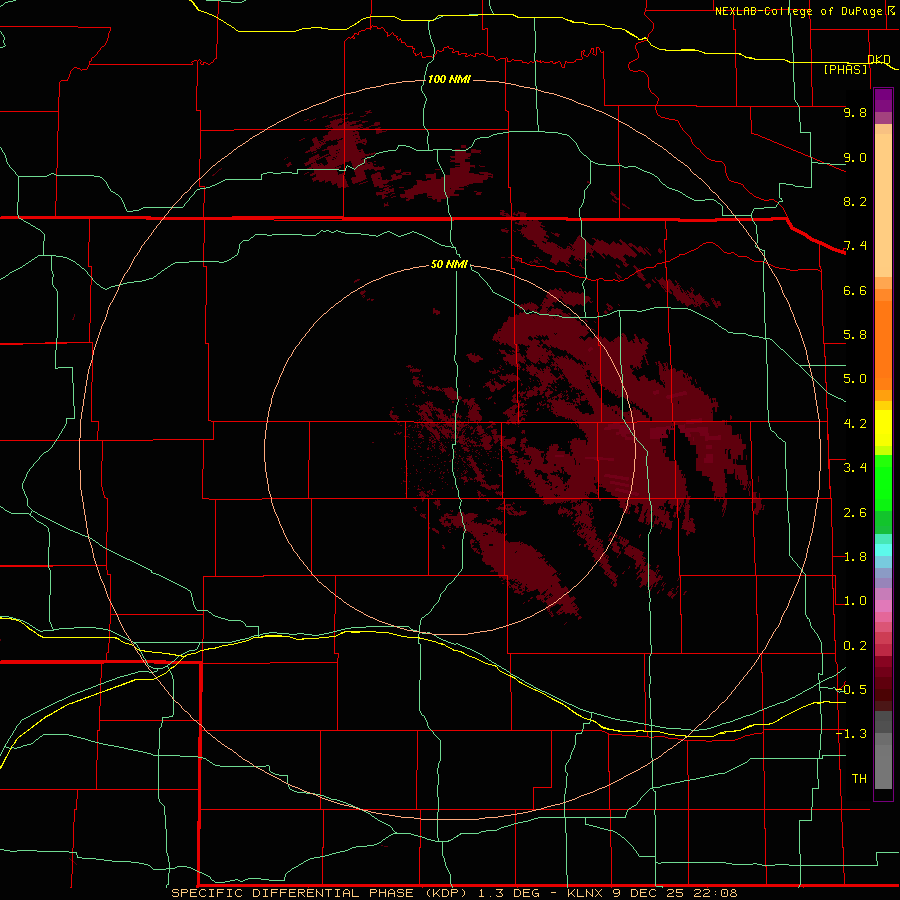Click the yellow segment of color bar
Image resolution: width=900 pixels, height=900 pixels.
coord(883,428)
